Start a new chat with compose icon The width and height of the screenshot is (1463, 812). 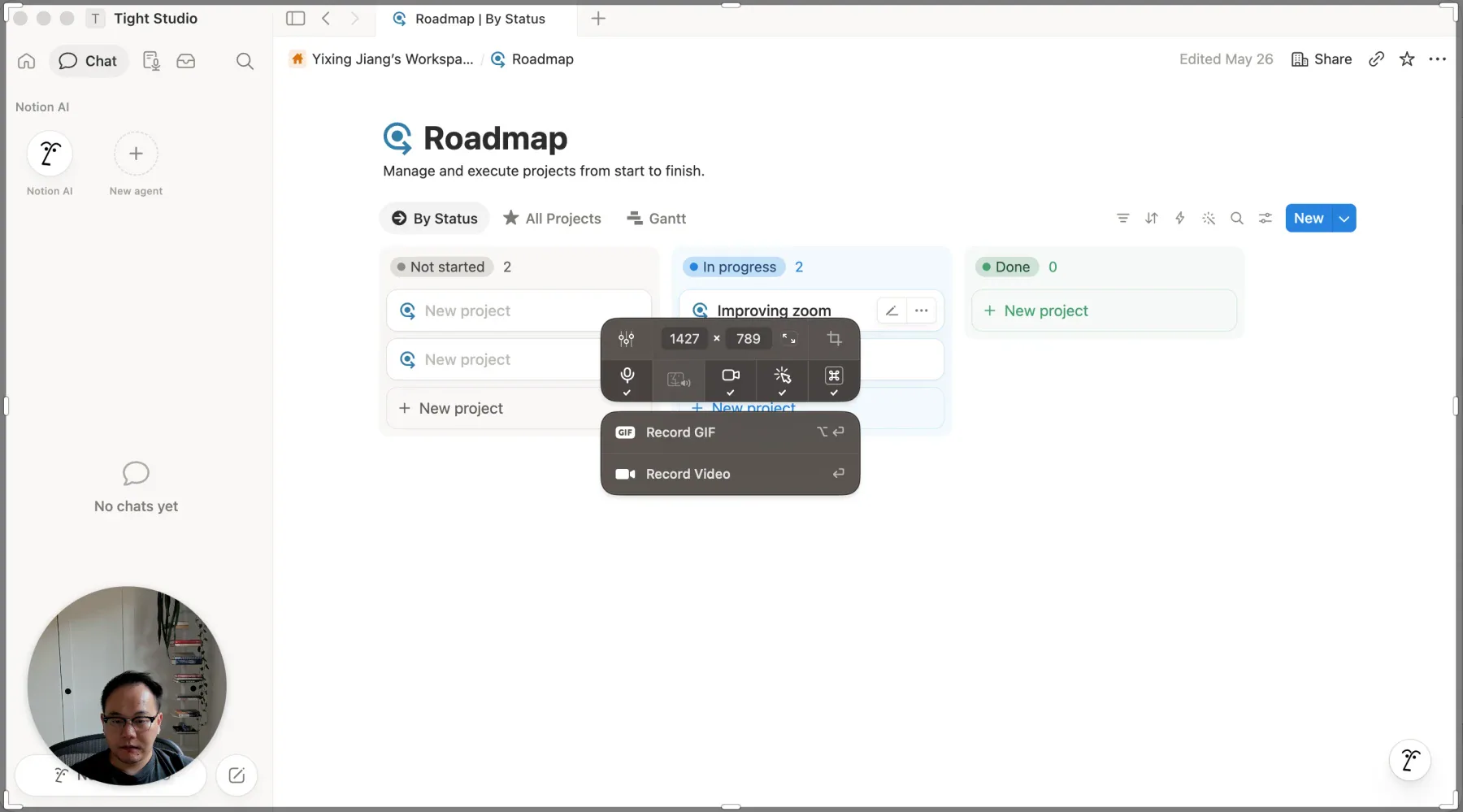pyautogui.click(x=237, y=775)
